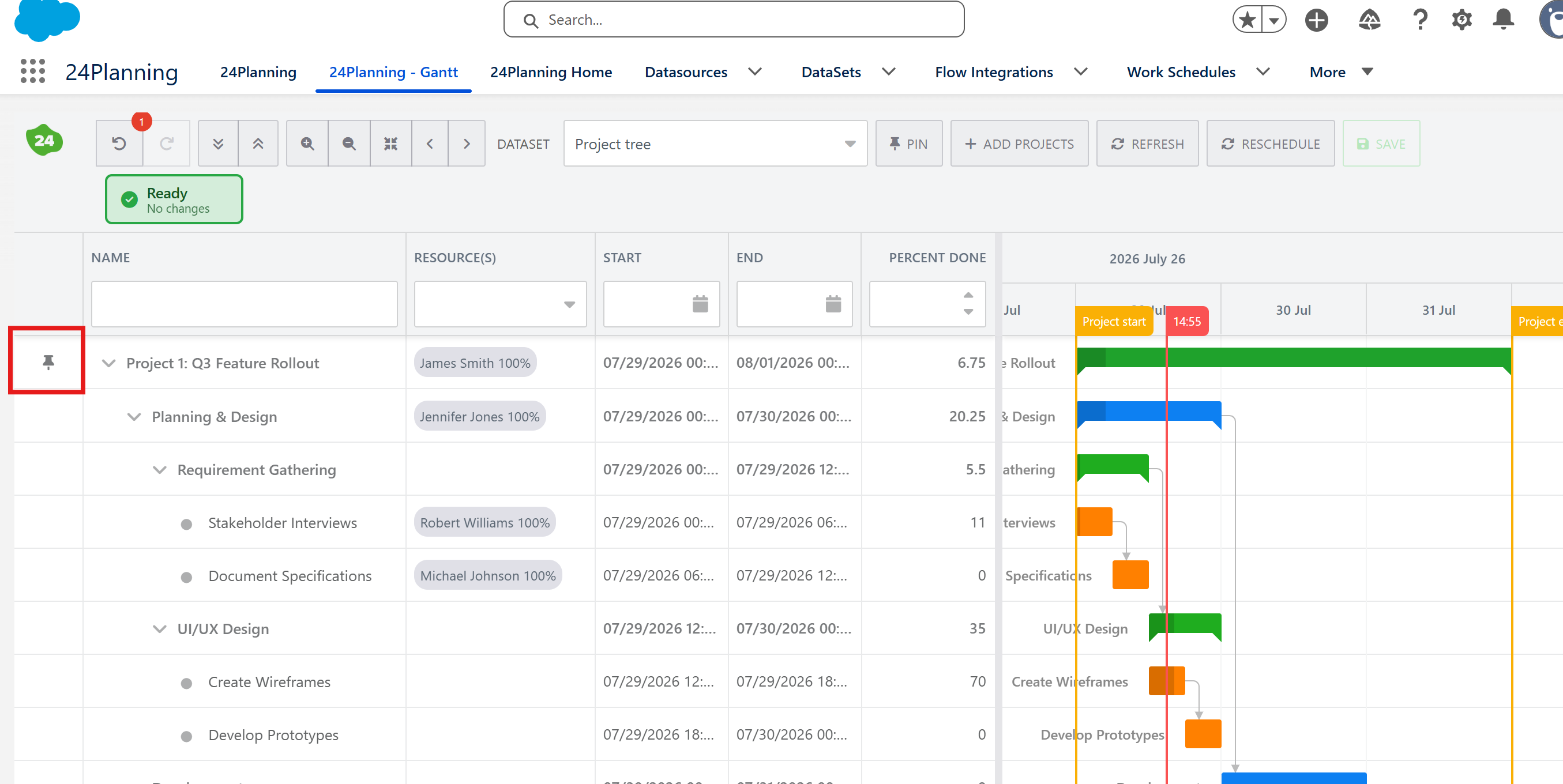The height and width of the screenshot is (784, 1563).
Task: Collapse the Planning & Design group
Action: pyautogui.click(x=134, y=417)
